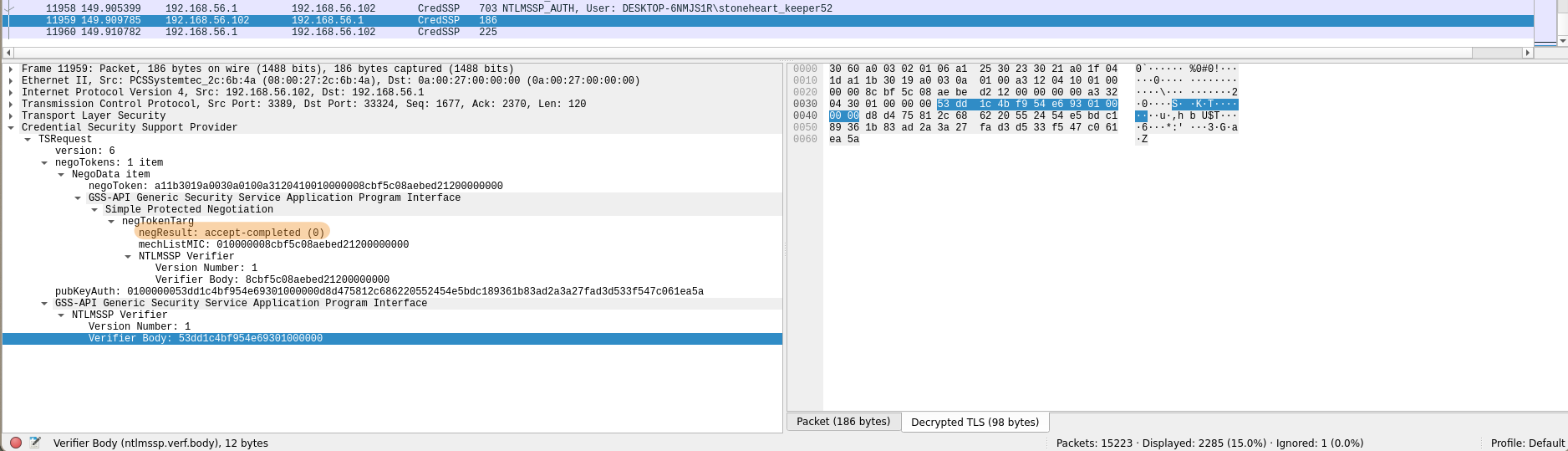This screenshot has width=1568, height=451.
Task: Collapse Credential Security Support Provider layer
Action: (x=11, y=128)
